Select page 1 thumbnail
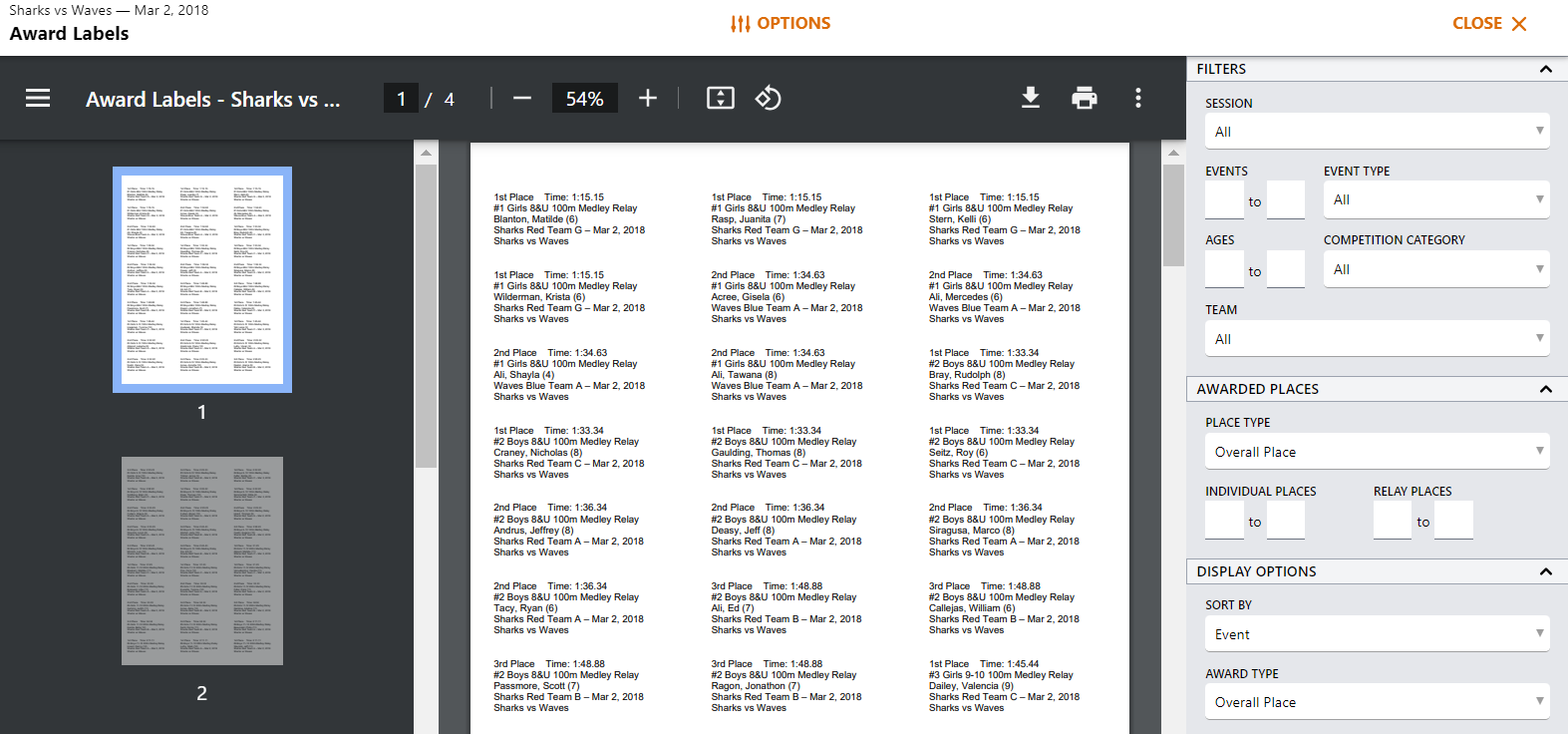This screenshot has height=734, width=1568. [202, 279]
